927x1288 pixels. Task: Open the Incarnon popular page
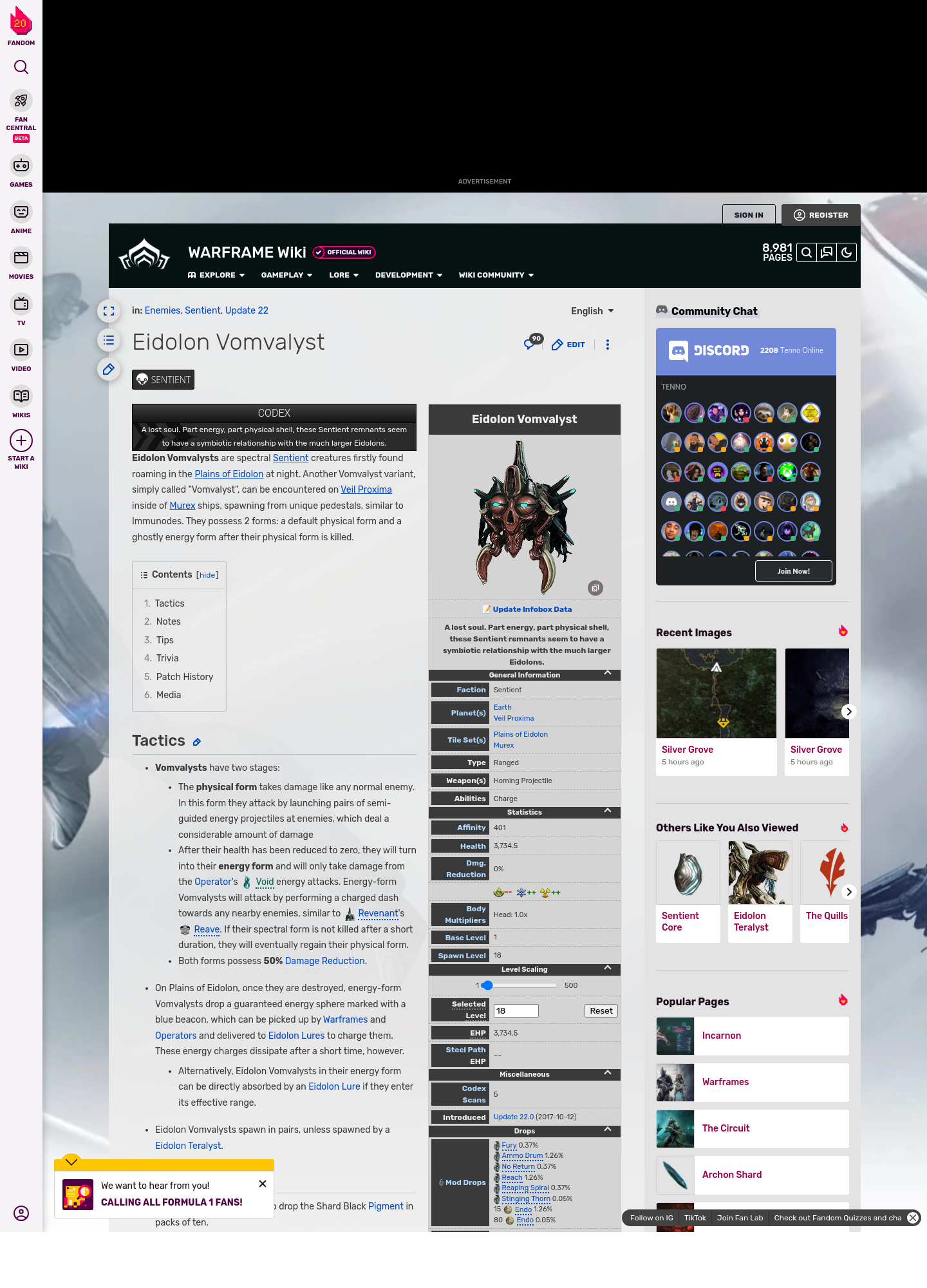tap(753, 1036)
